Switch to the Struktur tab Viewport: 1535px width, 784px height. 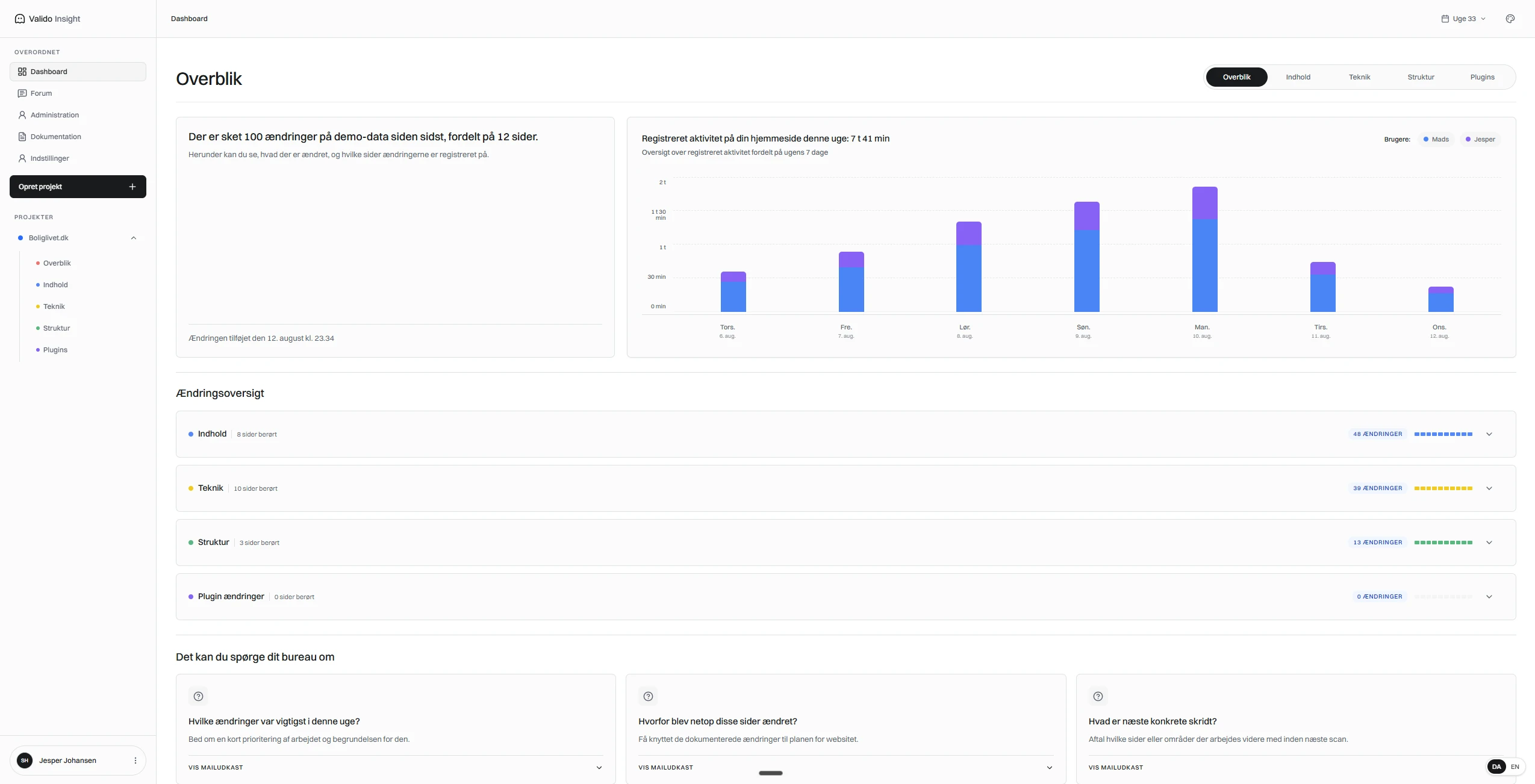point(1421,77)
